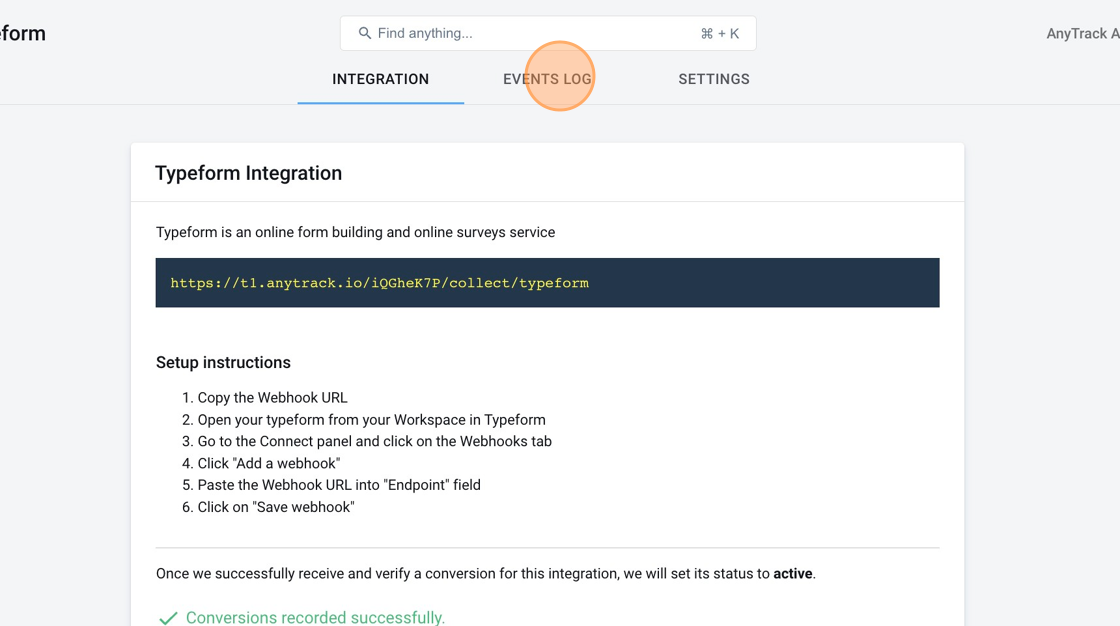Open the Settings tab
The image size is (1120, 626).
click(714, 79)
